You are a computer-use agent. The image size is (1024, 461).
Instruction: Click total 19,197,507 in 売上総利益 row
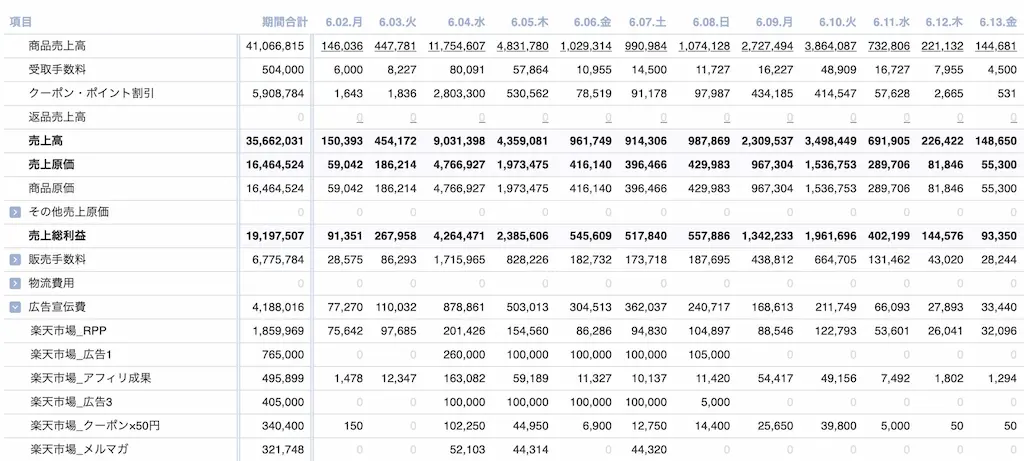pyautogui.click(x=275, y=236)
